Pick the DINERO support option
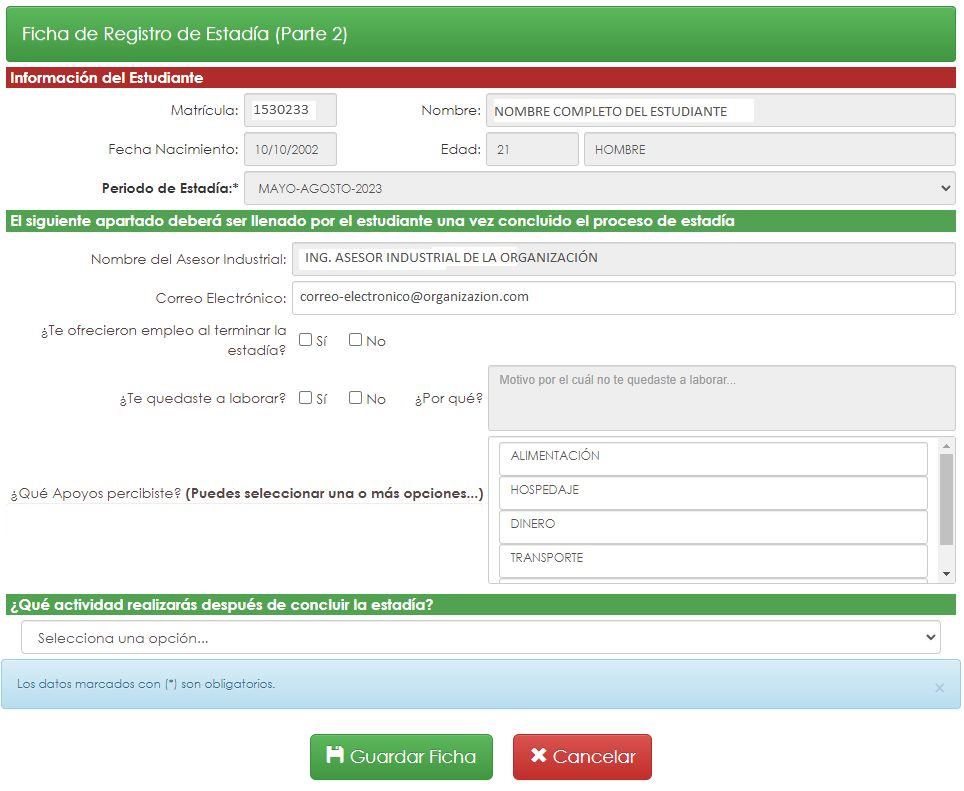 point(712,525)
